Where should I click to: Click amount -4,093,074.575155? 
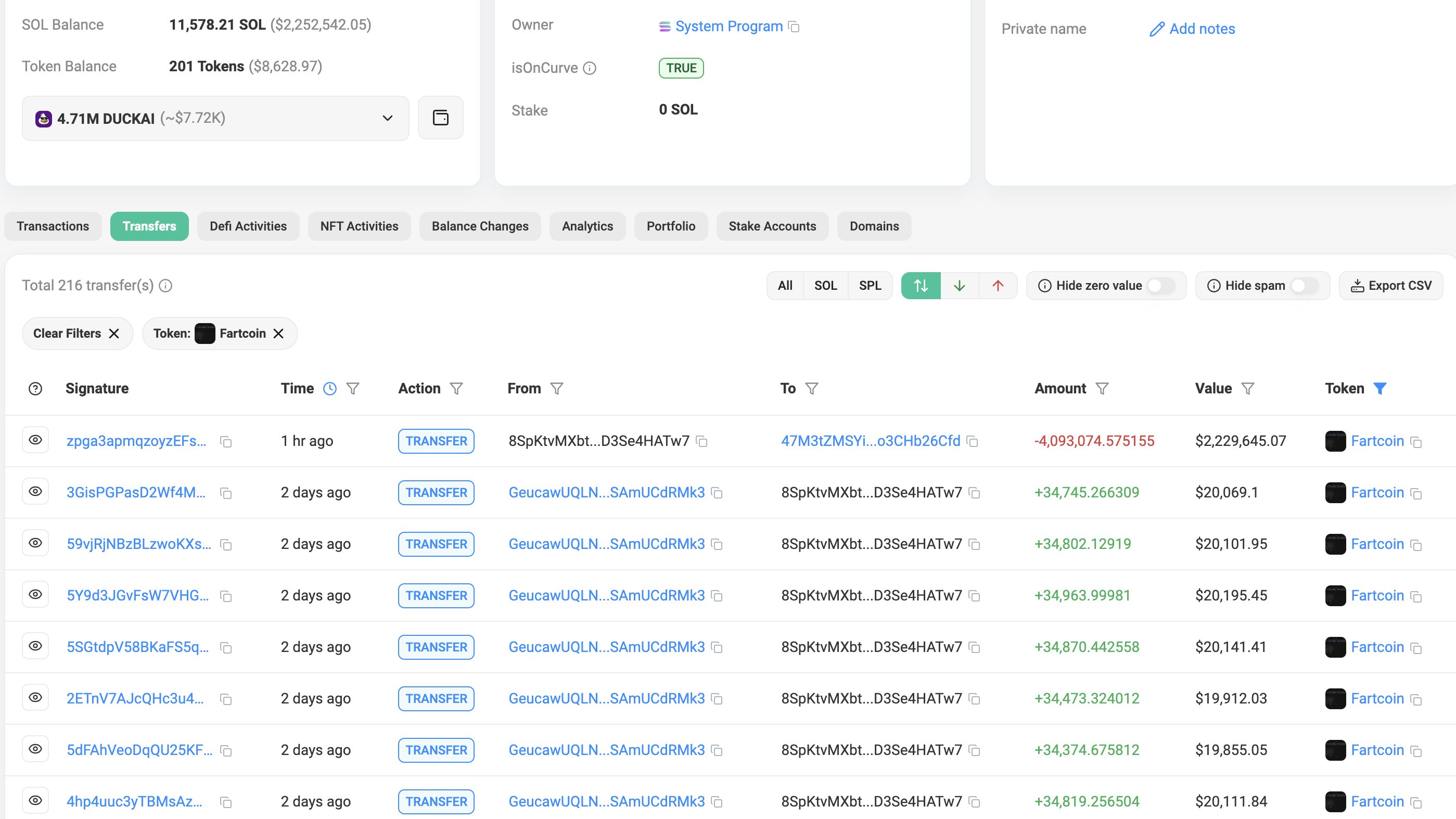[x=1094, y=441]
